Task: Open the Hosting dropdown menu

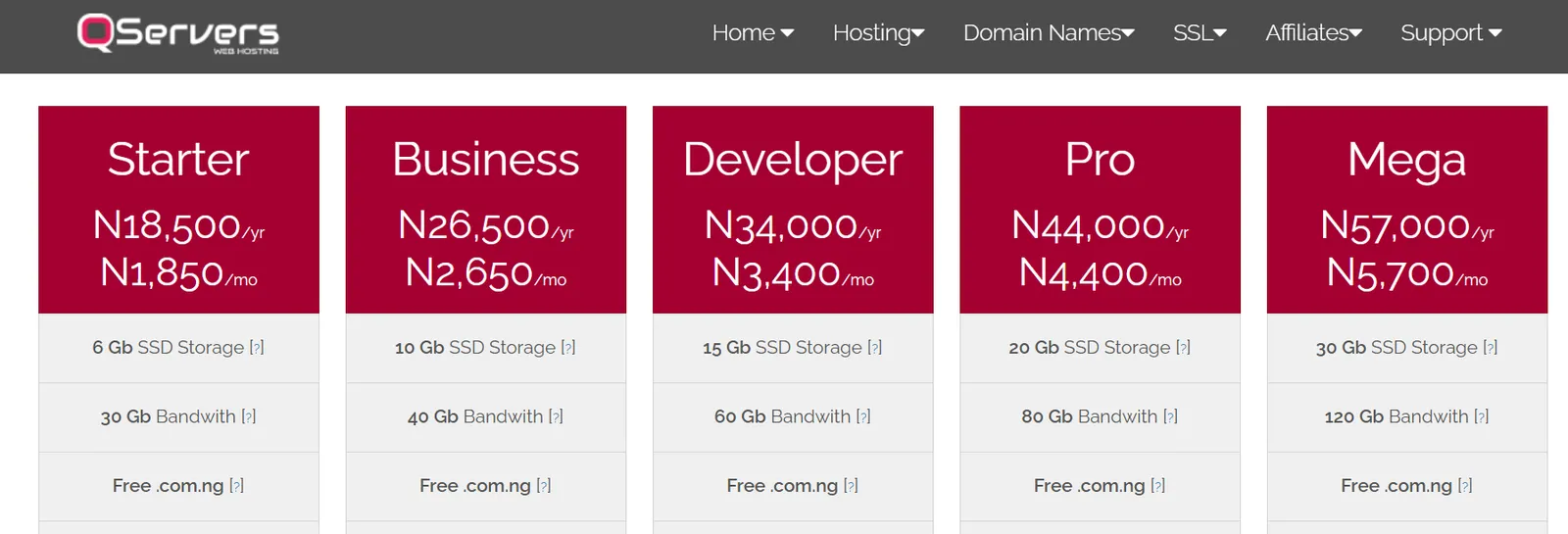Action: pos(878,33)
